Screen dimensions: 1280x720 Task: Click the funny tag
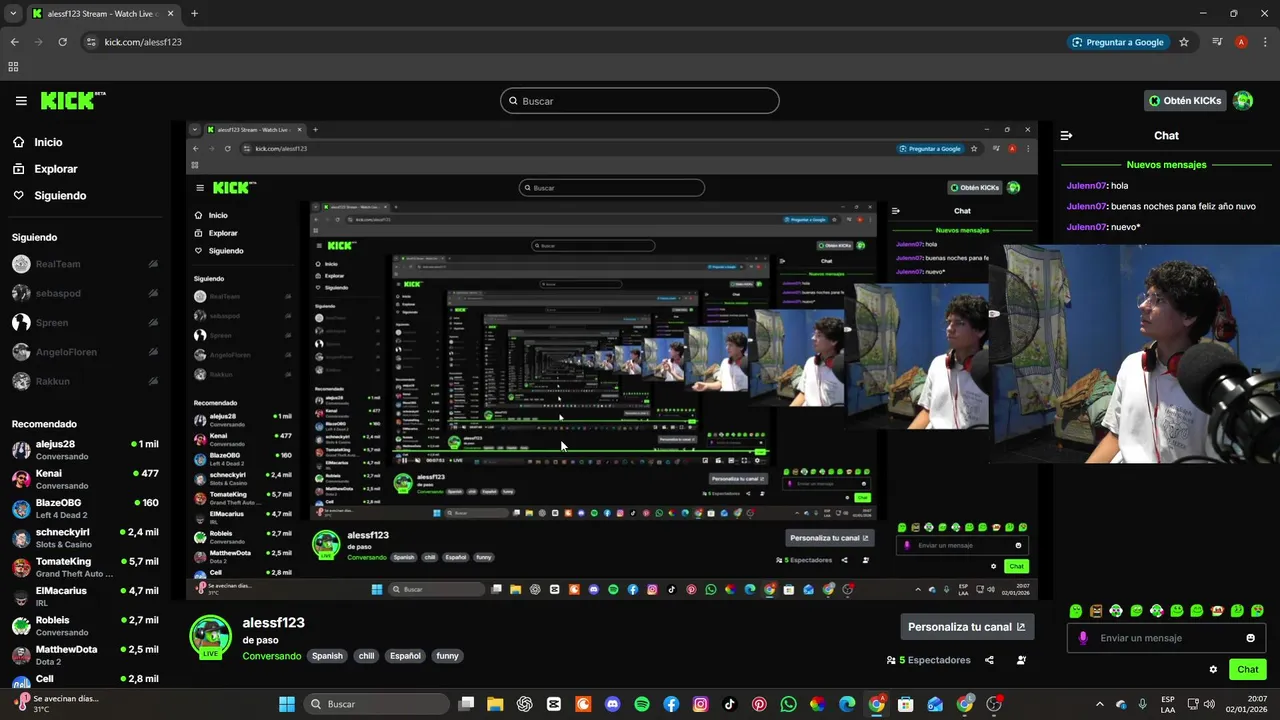447,656
